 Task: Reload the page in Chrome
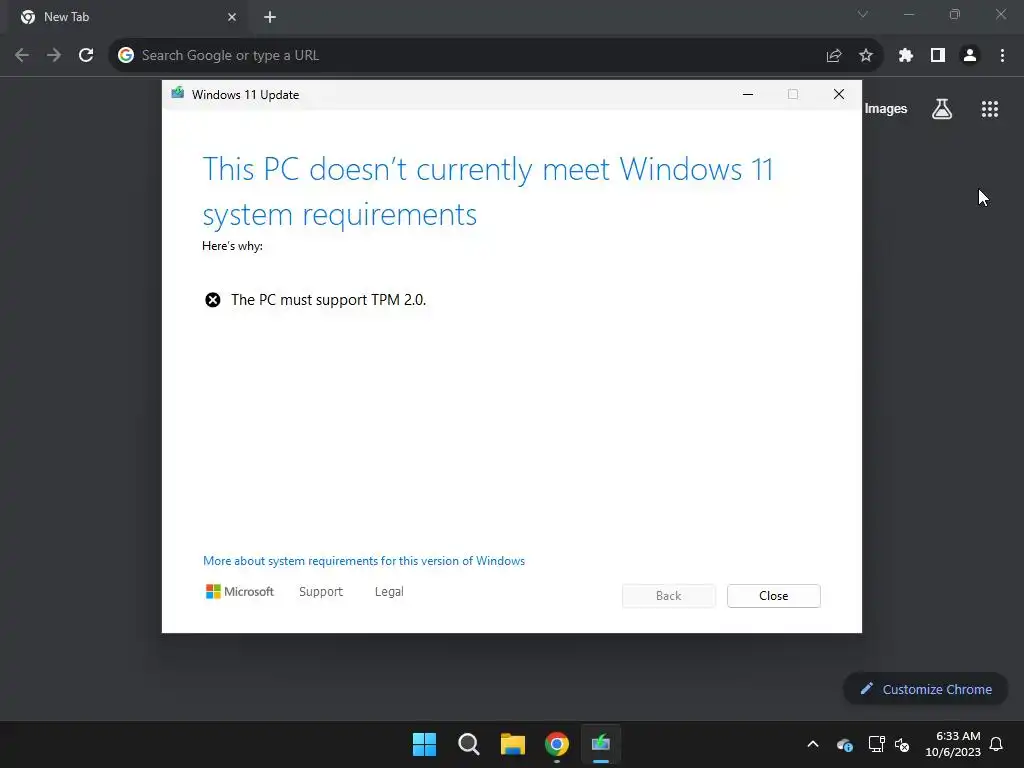[x=86, y=56]
